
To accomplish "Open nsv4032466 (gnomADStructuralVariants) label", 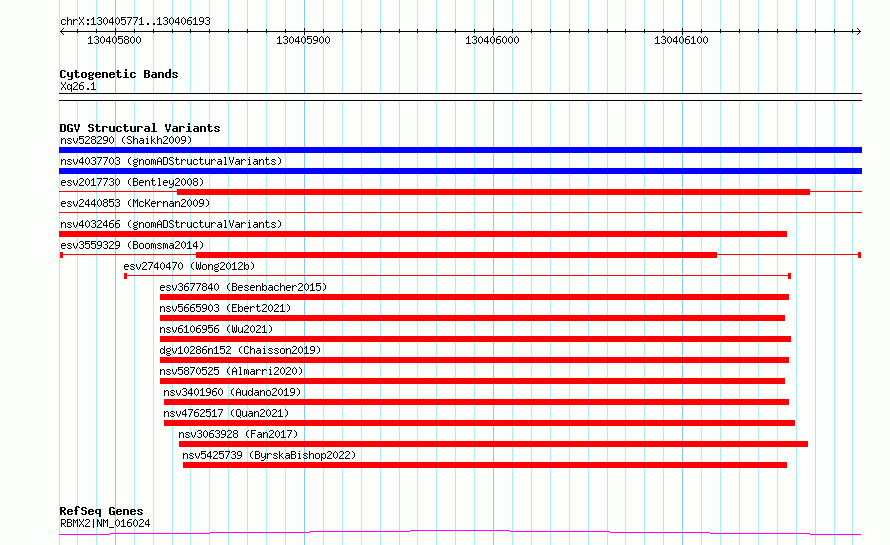I will 171,224.
